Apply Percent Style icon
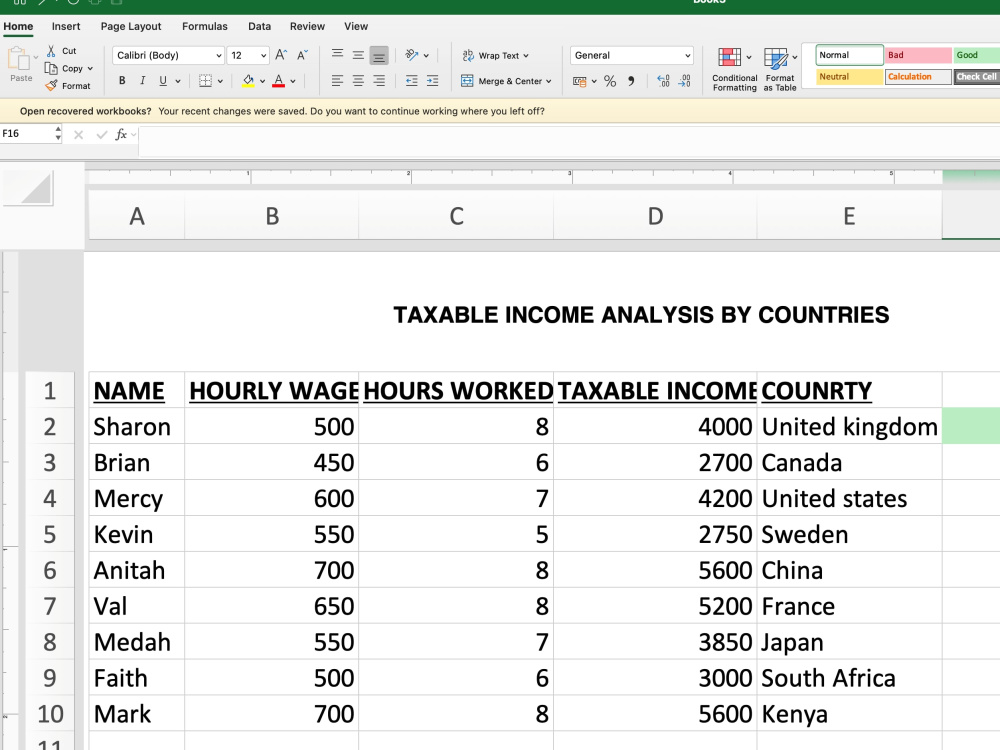 610,81
